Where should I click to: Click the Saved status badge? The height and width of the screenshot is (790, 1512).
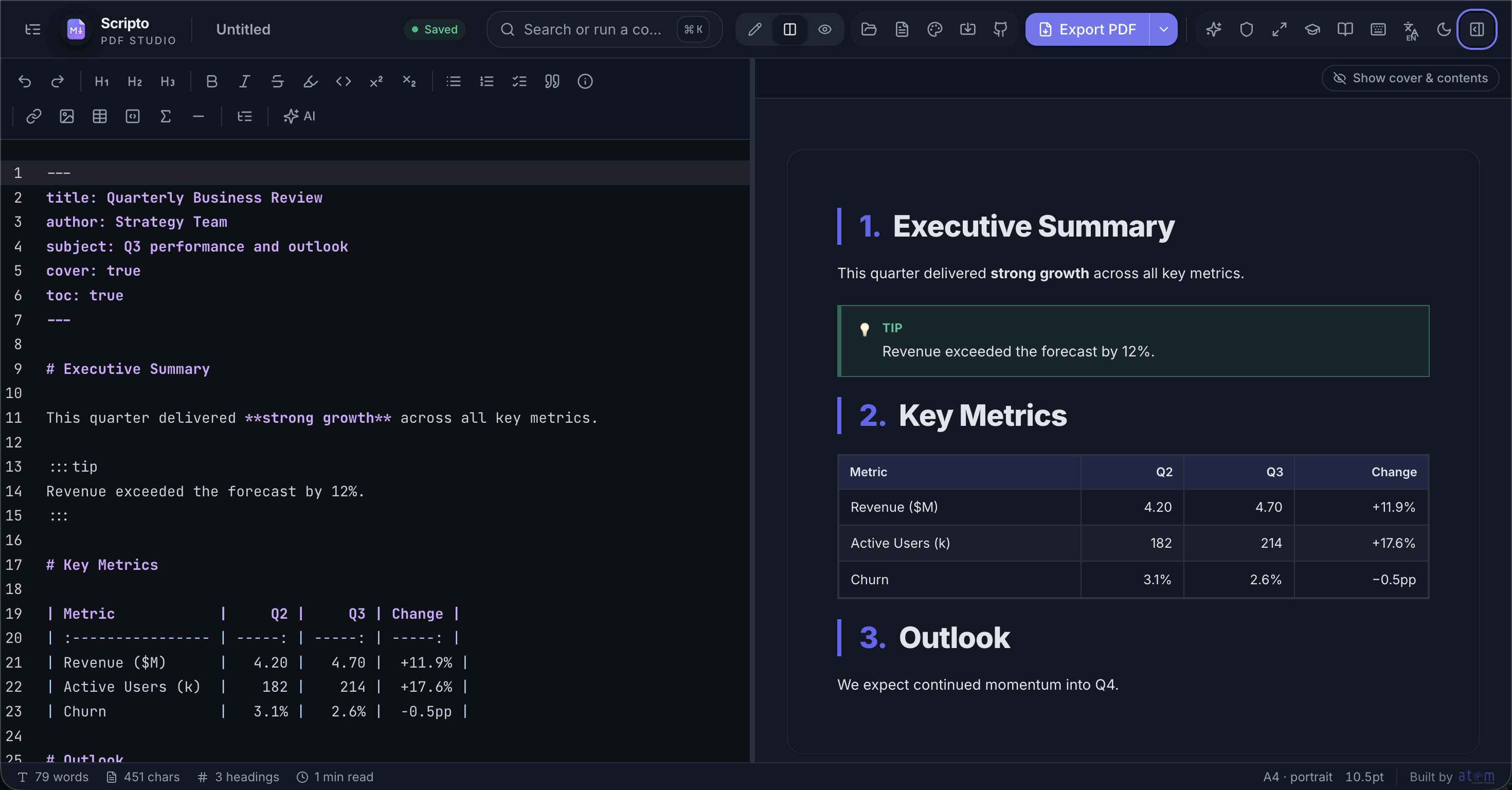pyautogui.click(x=435, y=29)
